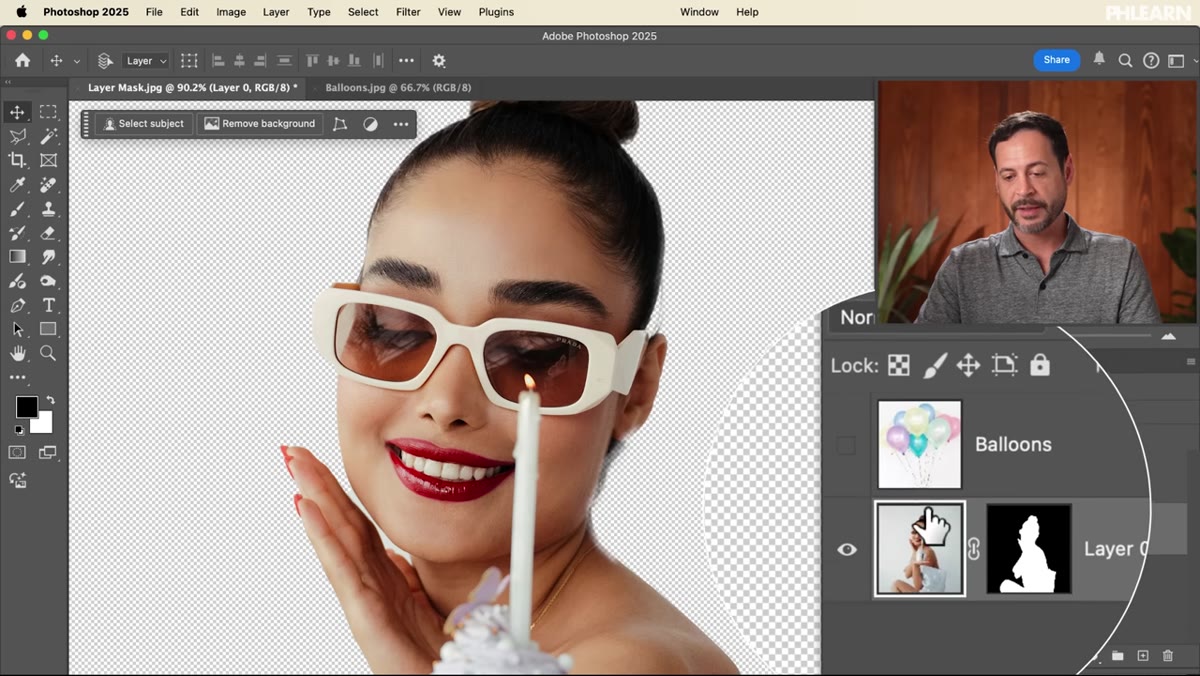Click the Select subject button

coord(144,124)
